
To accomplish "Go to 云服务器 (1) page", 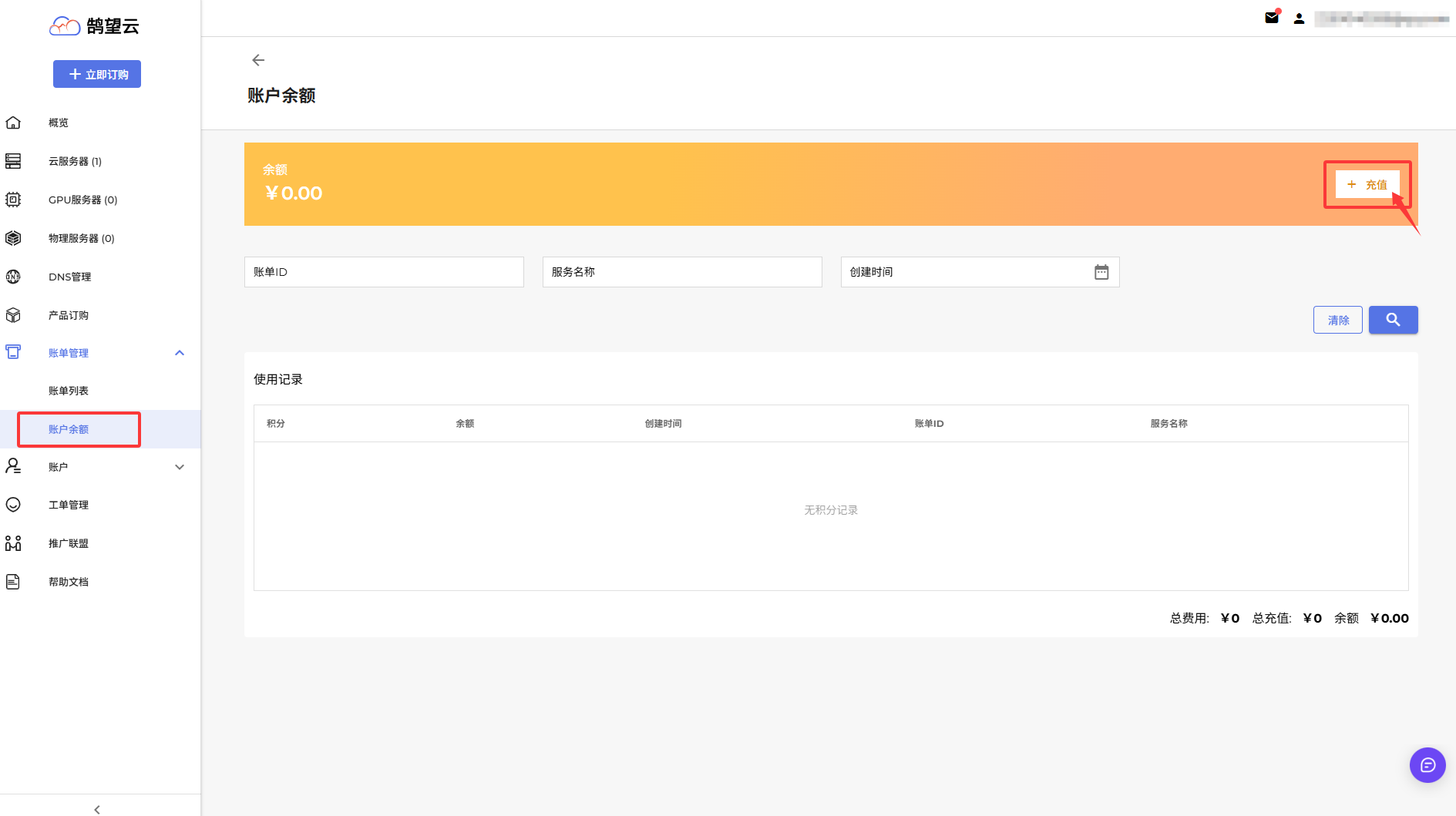I will pos(75,161).
